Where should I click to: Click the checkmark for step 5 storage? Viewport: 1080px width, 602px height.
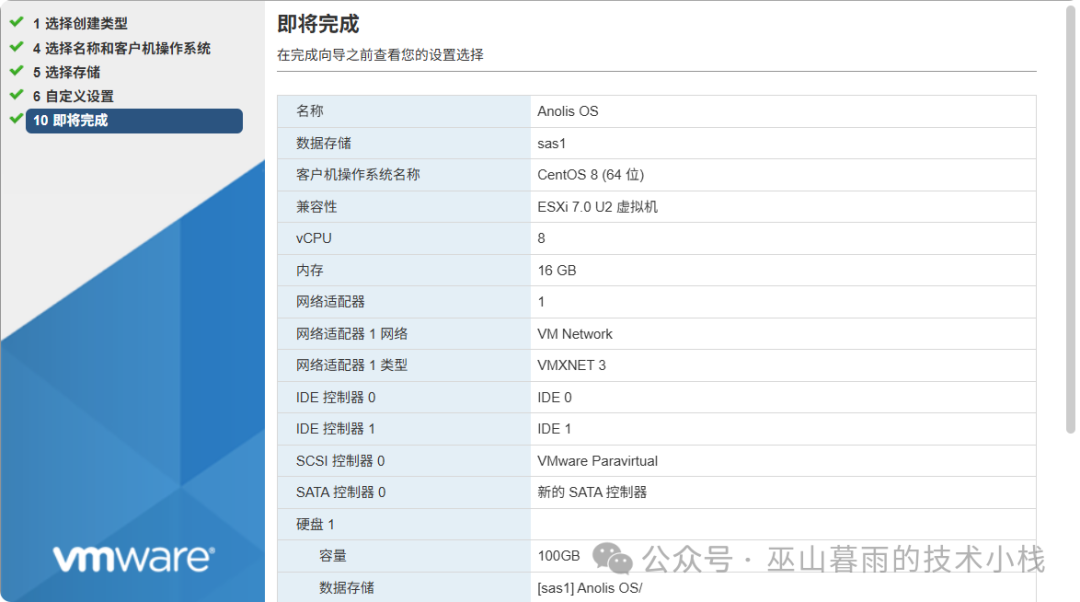(16, 71)
